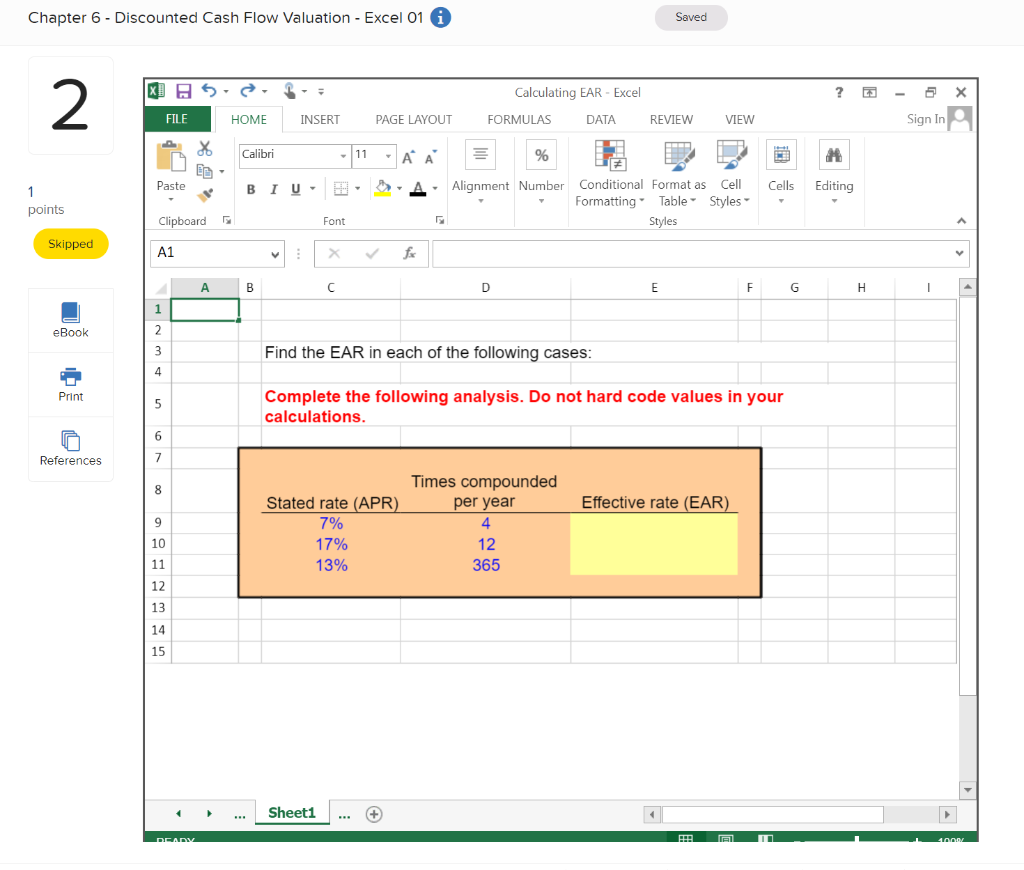Decrease font size with small A icon

click(x=430, y=157)
